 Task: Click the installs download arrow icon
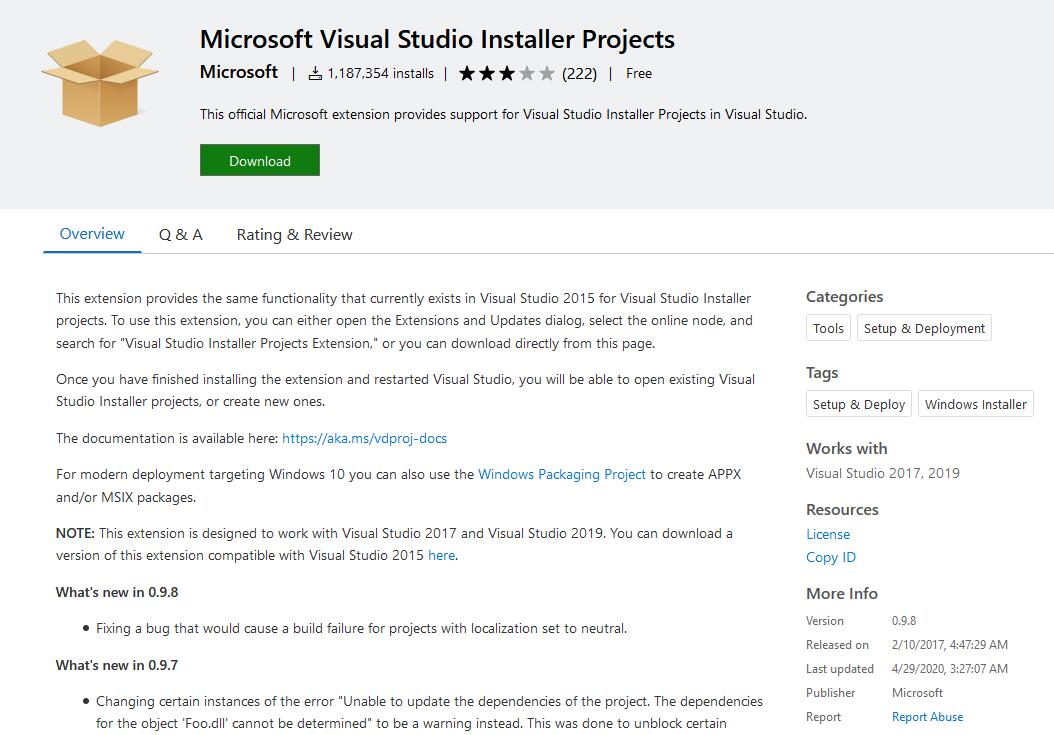pyautogui.click(x=315, y=74)
